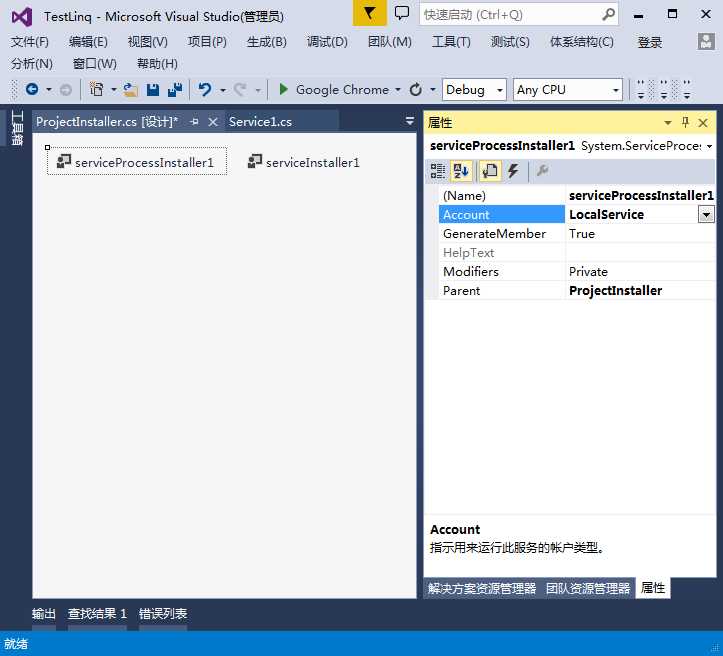Click the open file folder icon

pos(130,89)
